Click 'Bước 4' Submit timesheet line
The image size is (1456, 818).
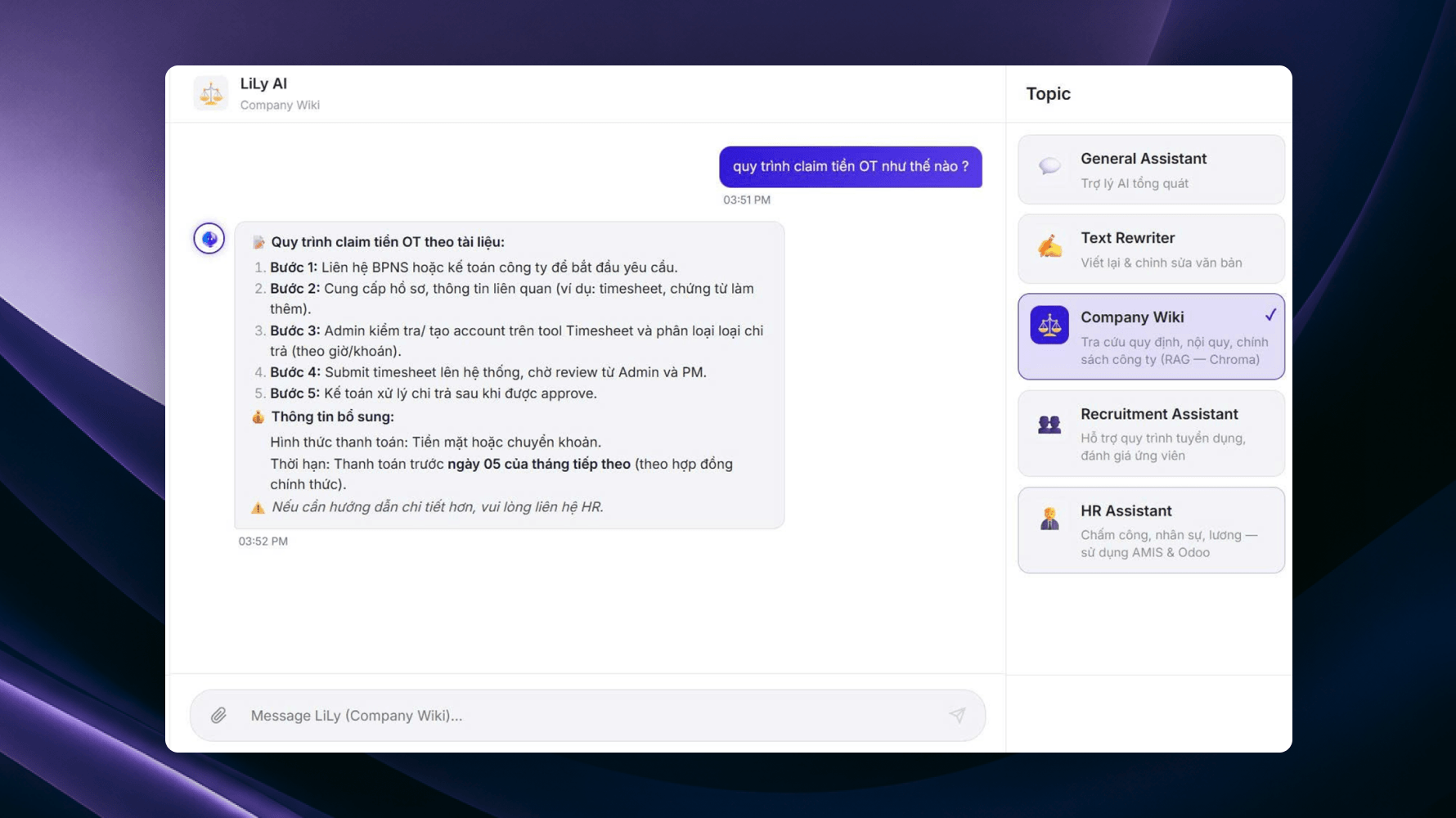488,372
